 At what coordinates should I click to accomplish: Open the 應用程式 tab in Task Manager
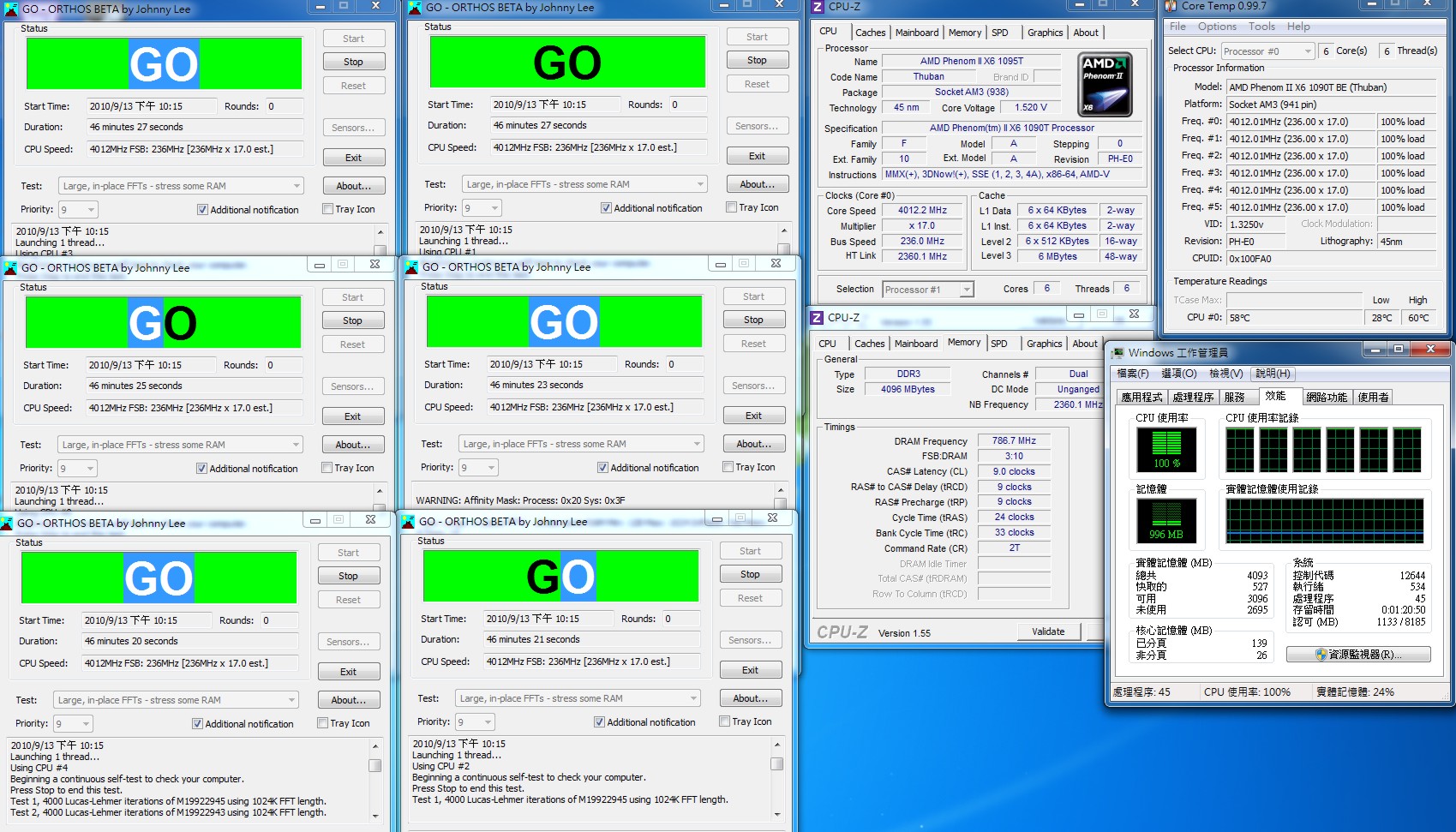pos(1141,398)
